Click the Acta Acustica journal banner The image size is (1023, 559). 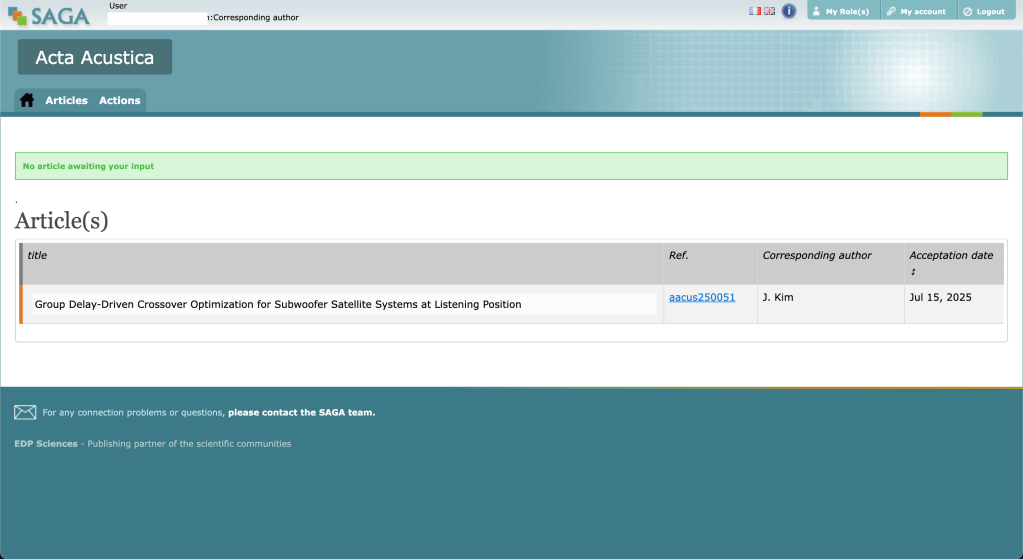[95, 58]
